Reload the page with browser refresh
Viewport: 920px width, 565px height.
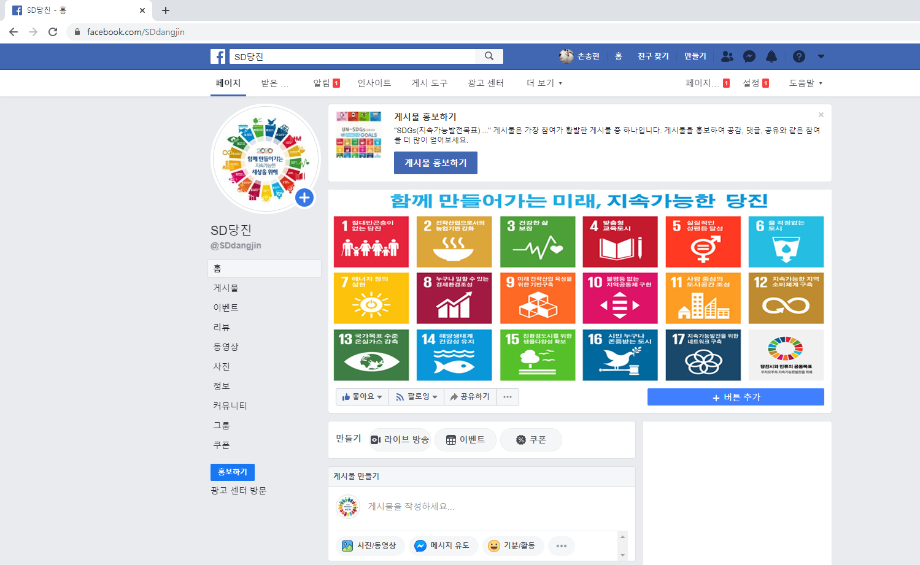click(53, 32)
